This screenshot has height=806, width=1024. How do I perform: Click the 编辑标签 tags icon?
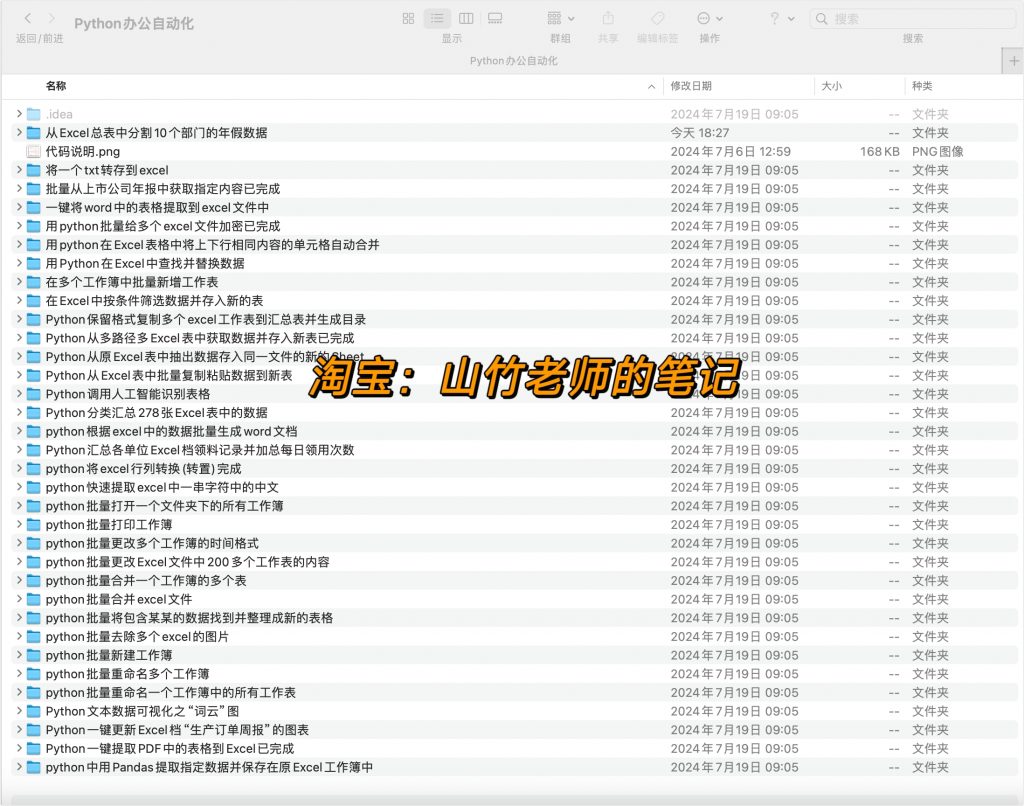pos(656,18)
